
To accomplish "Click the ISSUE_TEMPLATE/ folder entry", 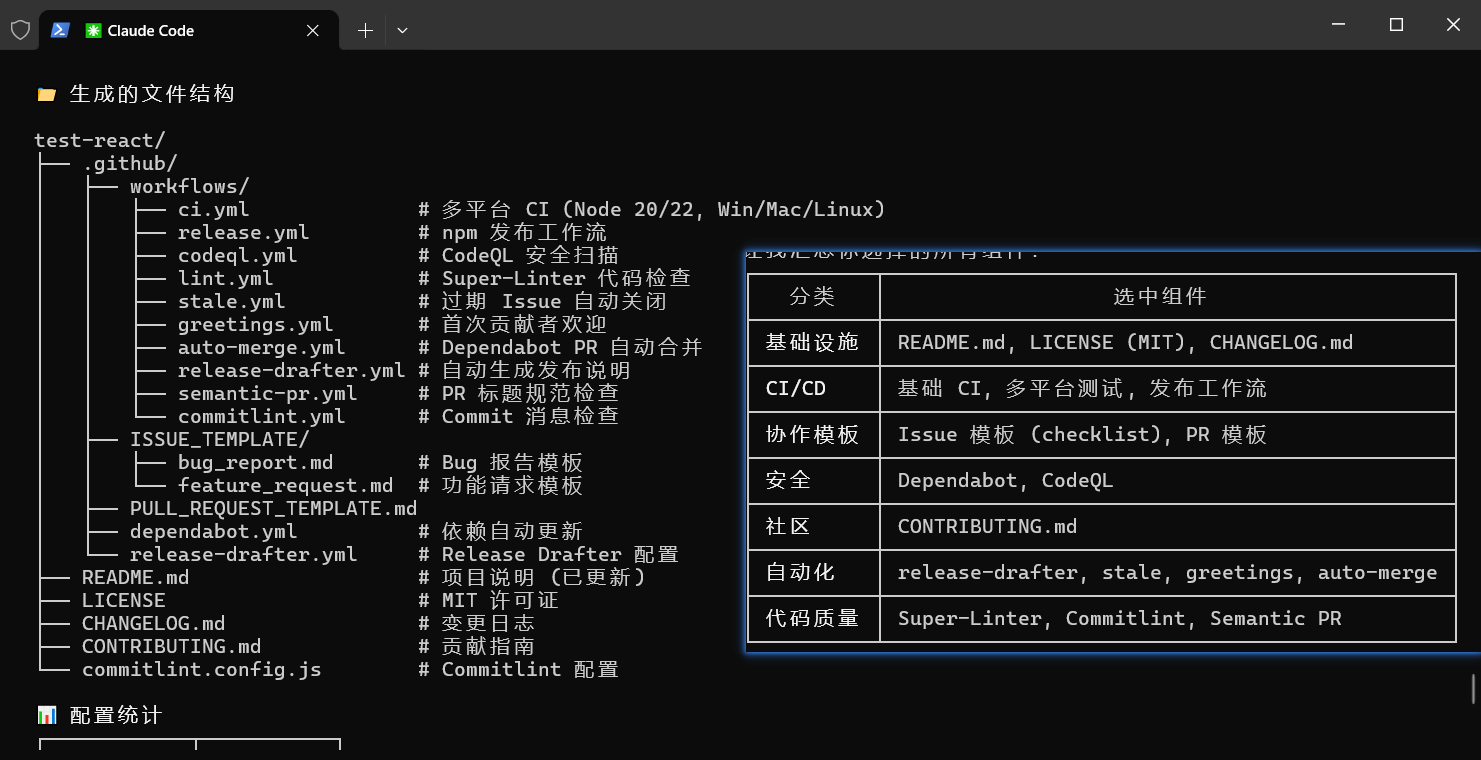I will (x=219, y=440).
